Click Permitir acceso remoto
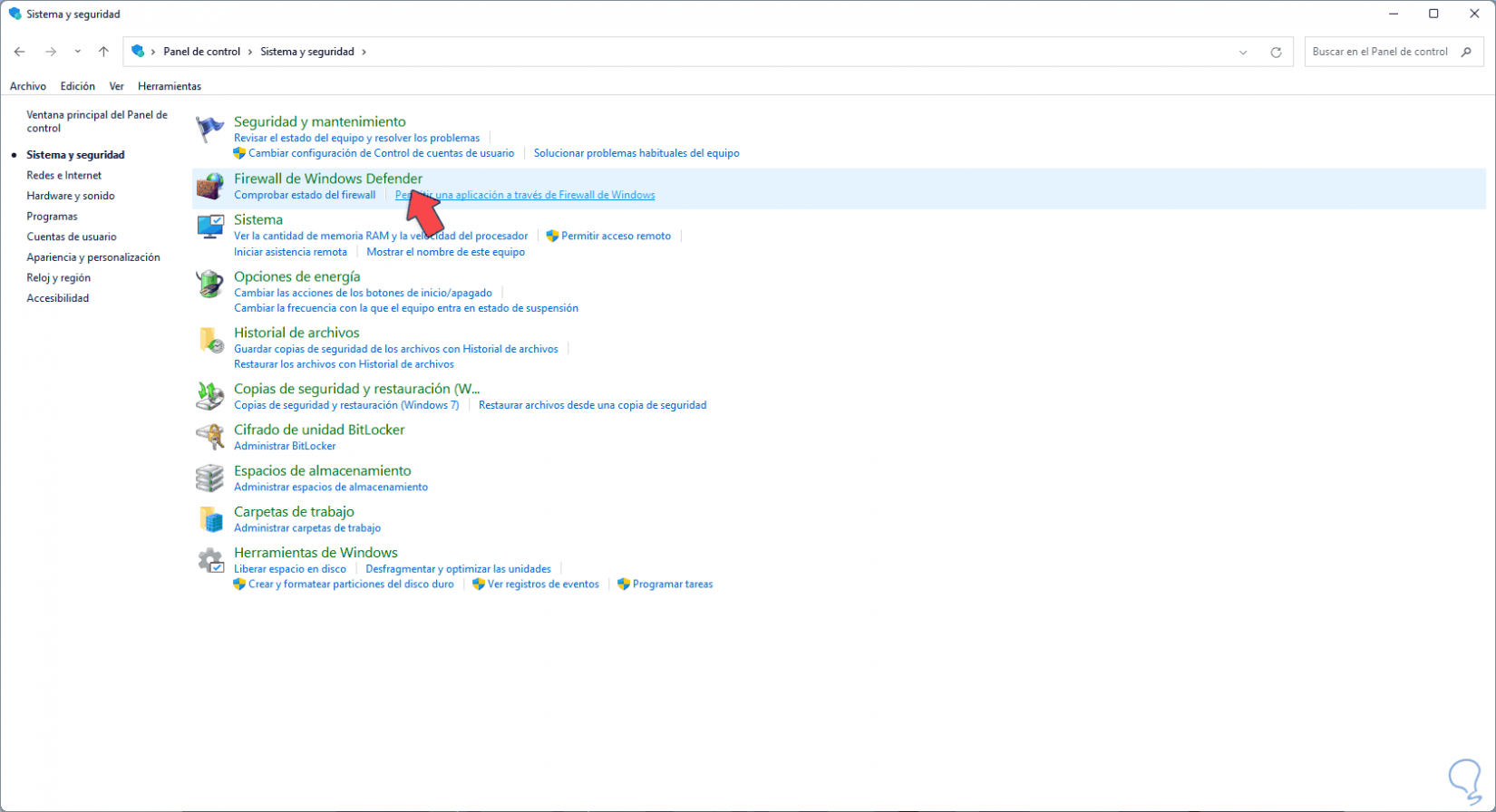Image resolution: width=1496 pixels, height=812 pixels. click(617, 236)
